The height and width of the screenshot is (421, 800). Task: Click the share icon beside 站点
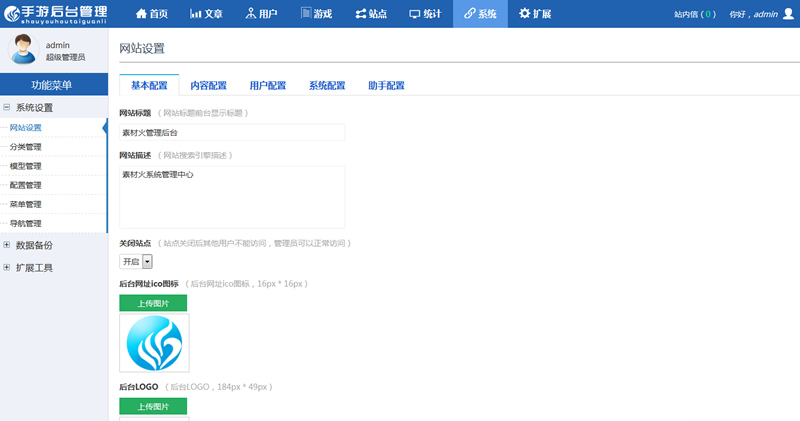tap(360, 14)
